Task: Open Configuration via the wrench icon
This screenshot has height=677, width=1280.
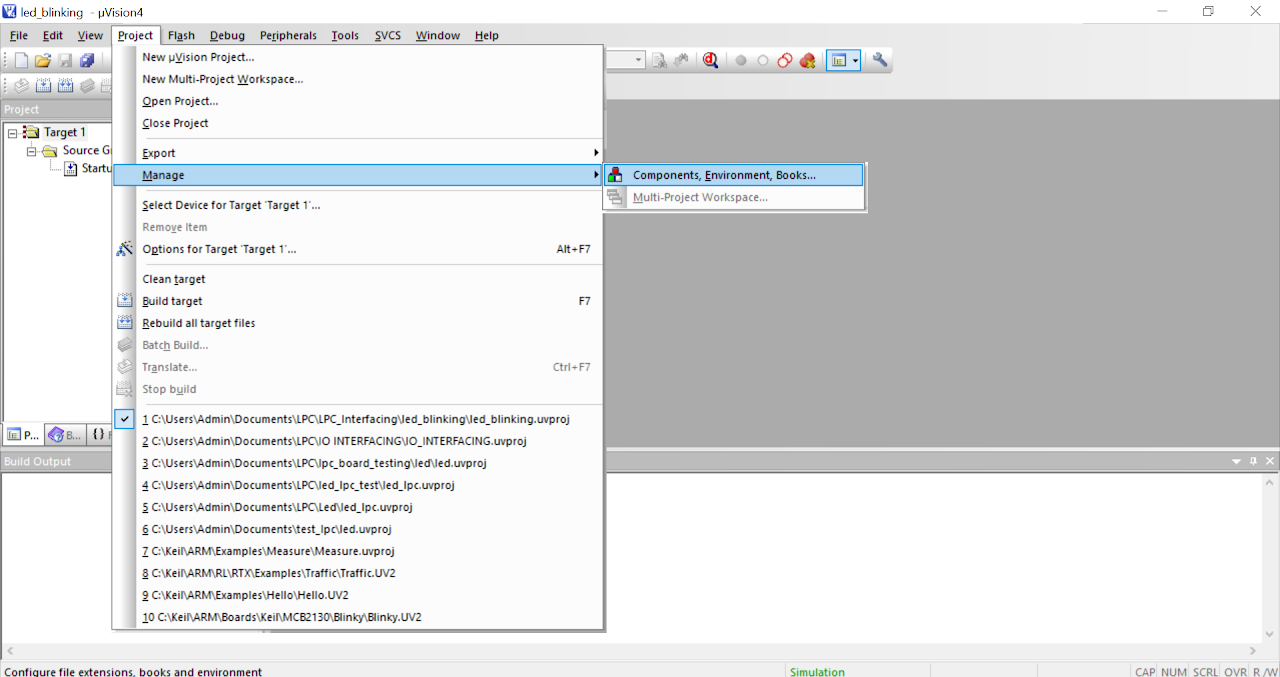Action: click(x=880, y=61)
